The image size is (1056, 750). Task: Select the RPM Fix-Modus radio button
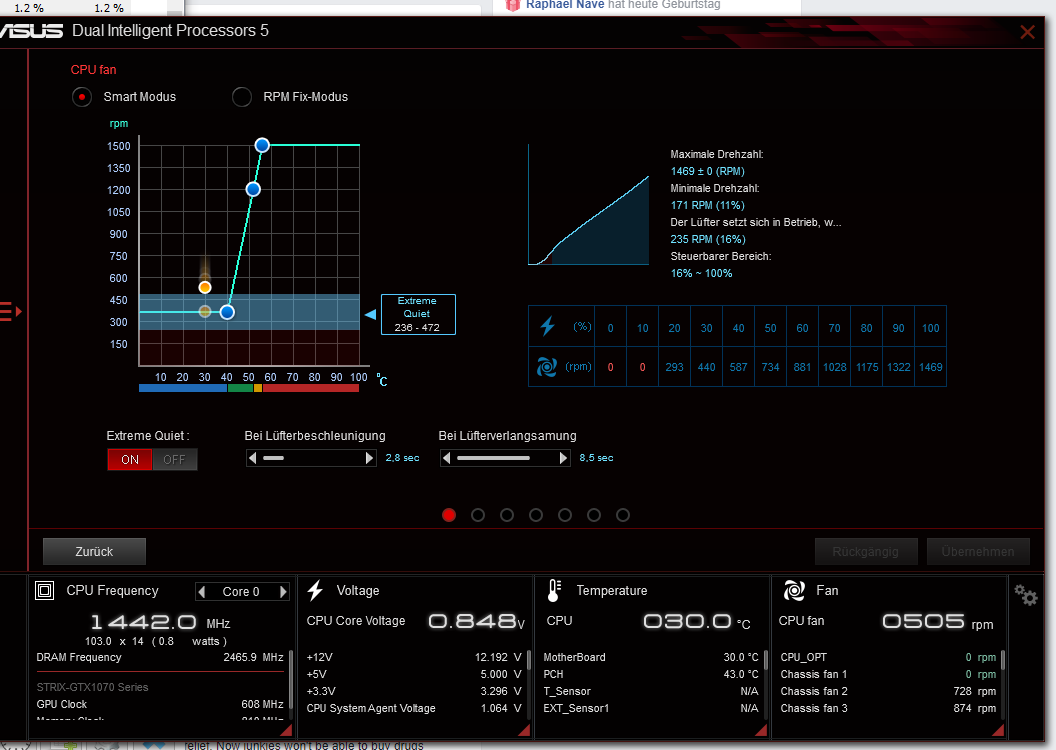[x=242, y=97]
